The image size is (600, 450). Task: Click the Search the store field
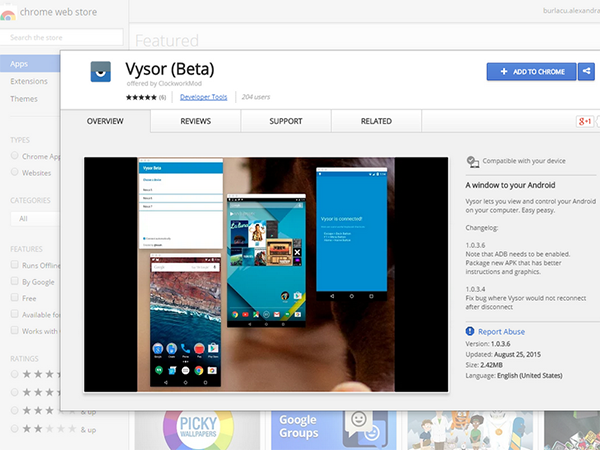pyautogui.click(x=62, y=37)
